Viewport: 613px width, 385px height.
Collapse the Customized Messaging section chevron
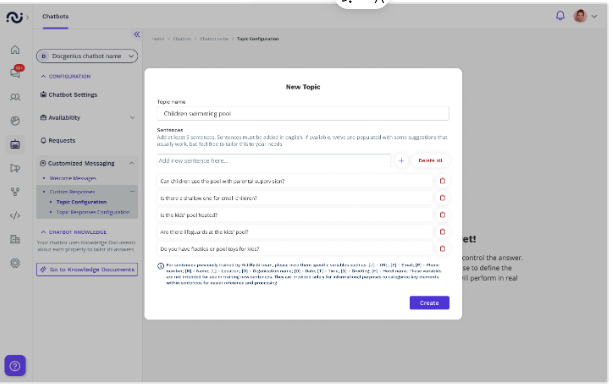click(132, 163)
